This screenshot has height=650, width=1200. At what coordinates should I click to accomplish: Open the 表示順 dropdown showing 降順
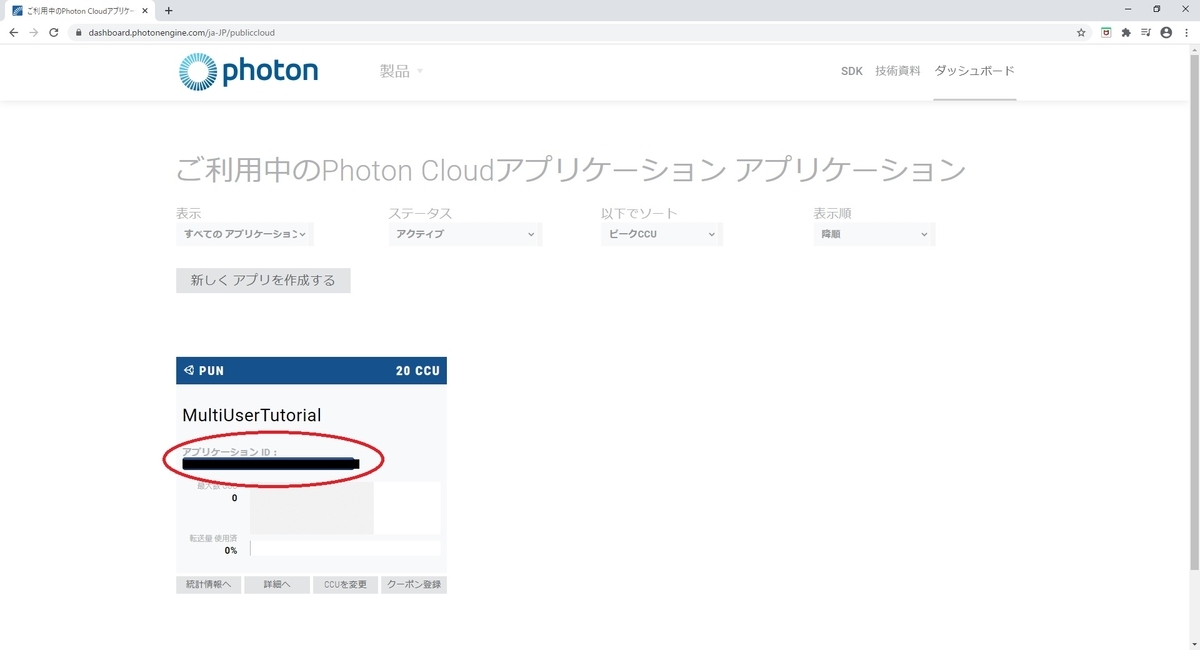pyautogui.click(x=874, y=234)
